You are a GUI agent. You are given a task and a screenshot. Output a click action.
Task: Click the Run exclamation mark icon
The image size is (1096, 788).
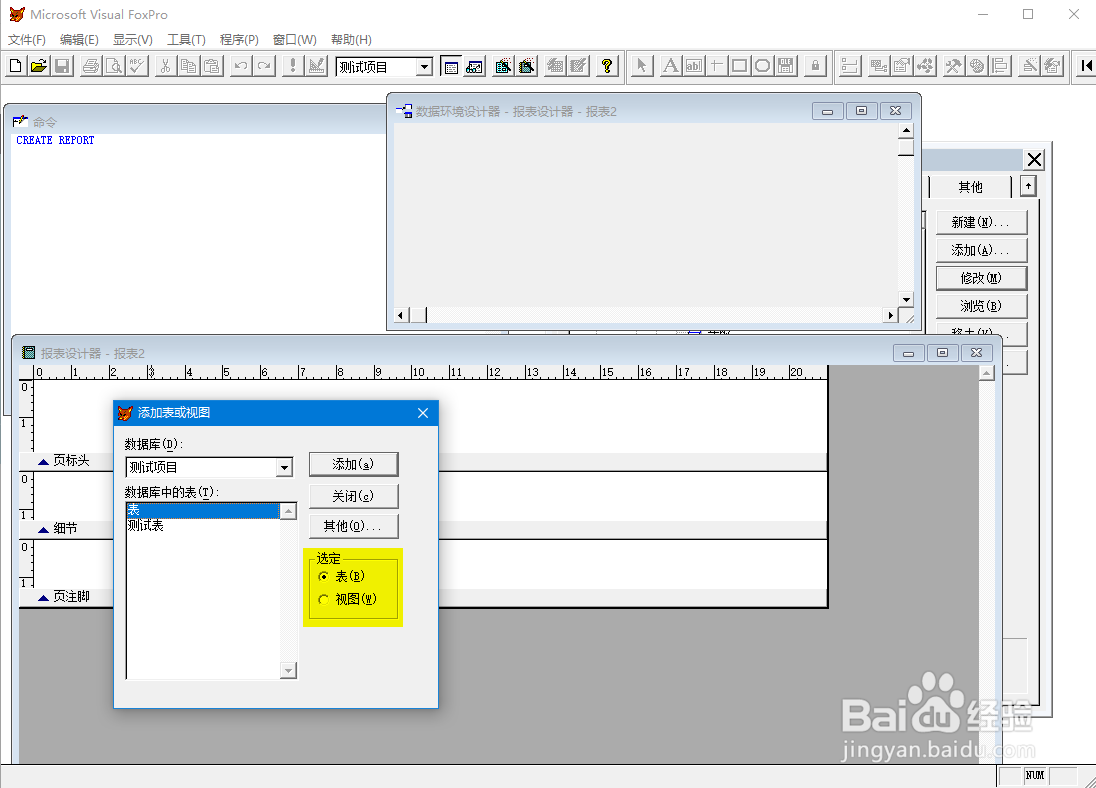(x=292, y=66)
